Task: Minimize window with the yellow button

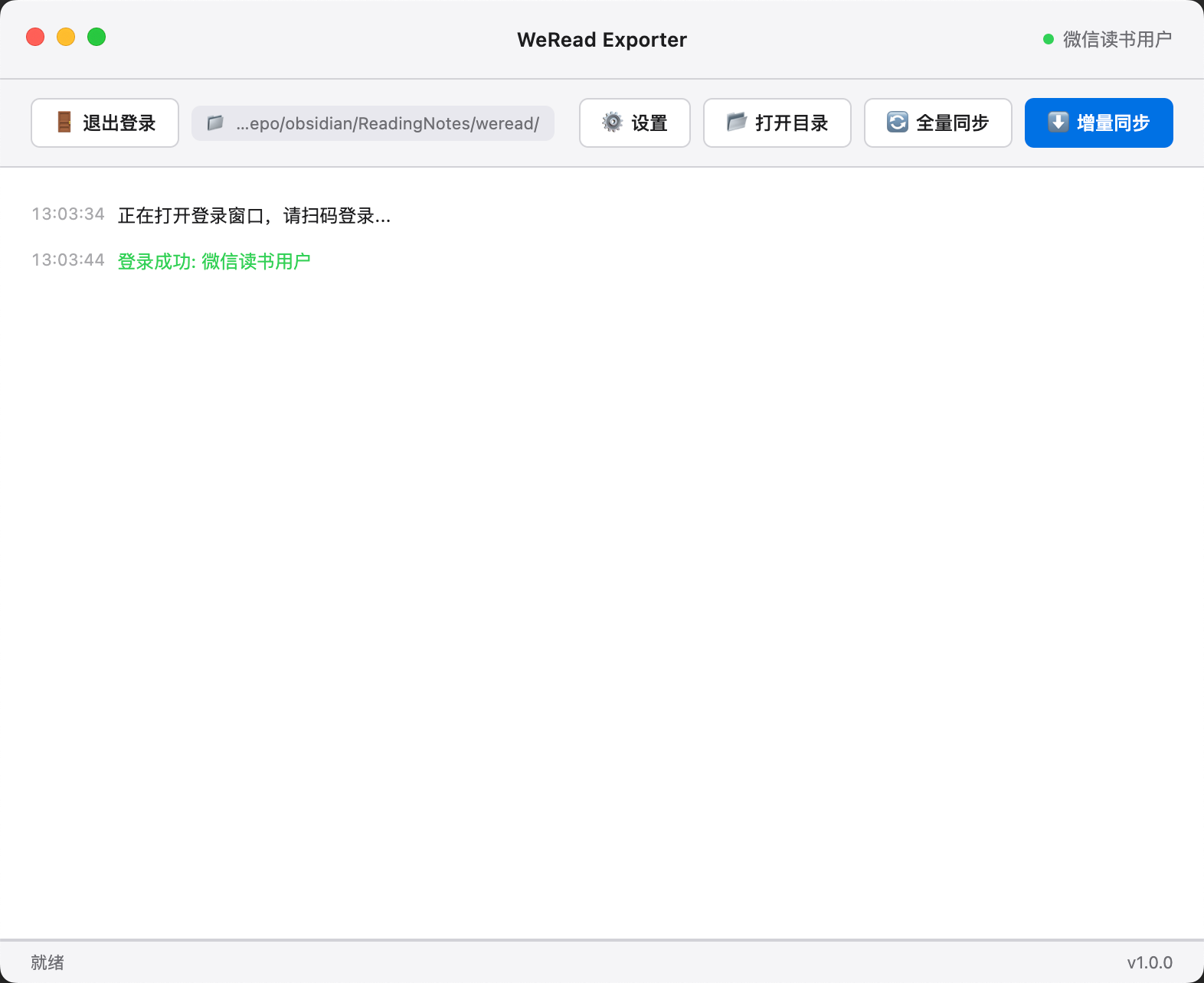Action: tap(66, 37)
